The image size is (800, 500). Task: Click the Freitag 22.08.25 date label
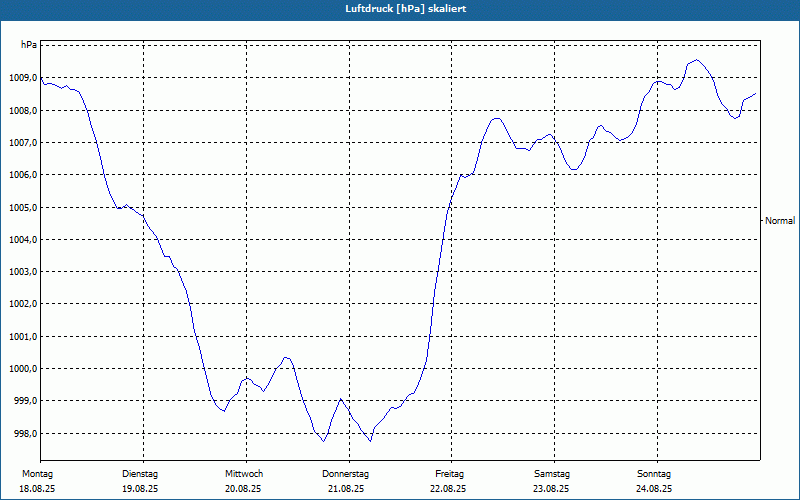[448, 481]
